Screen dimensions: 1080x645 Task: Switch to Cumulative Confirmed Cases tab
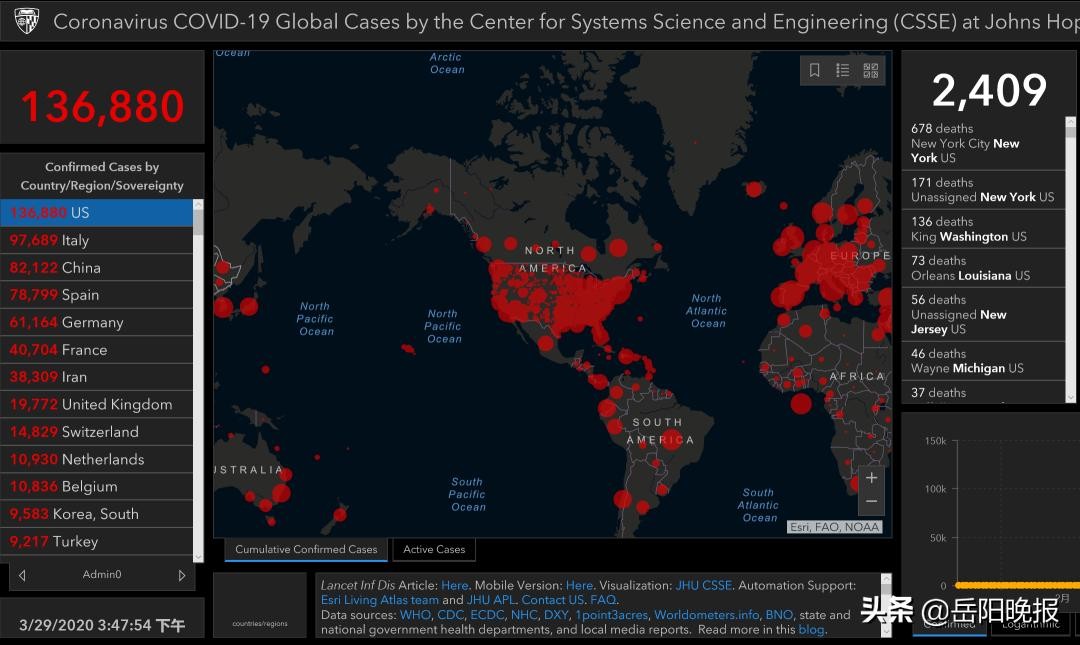(306, 549)
